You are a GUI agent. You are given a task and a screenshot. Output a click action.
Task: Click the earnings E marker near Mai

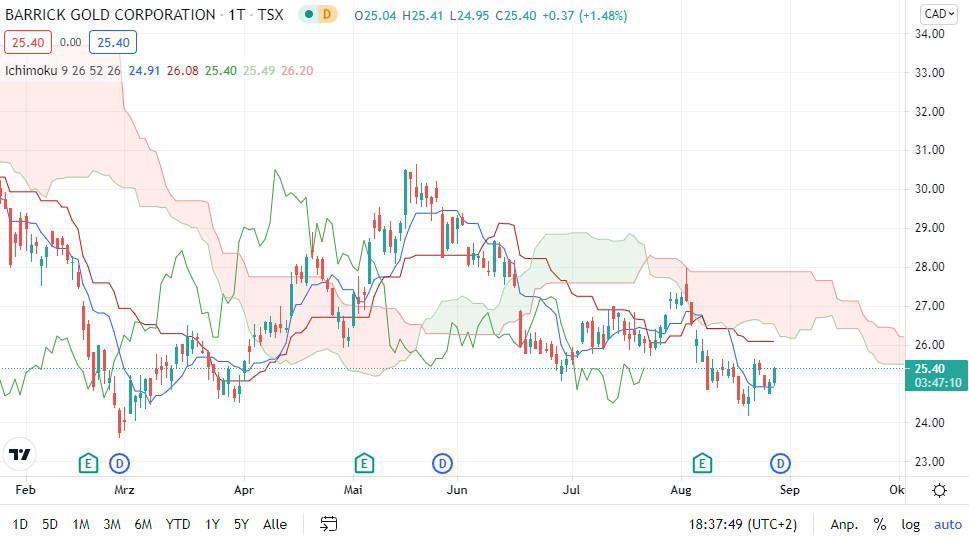pyautogui.click(x=364, y=463)
